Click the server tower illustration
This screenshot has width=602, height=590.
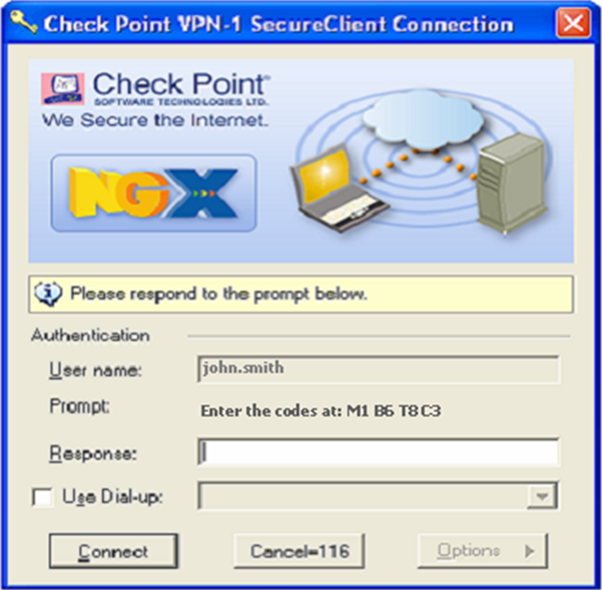[x=512, y=183]
